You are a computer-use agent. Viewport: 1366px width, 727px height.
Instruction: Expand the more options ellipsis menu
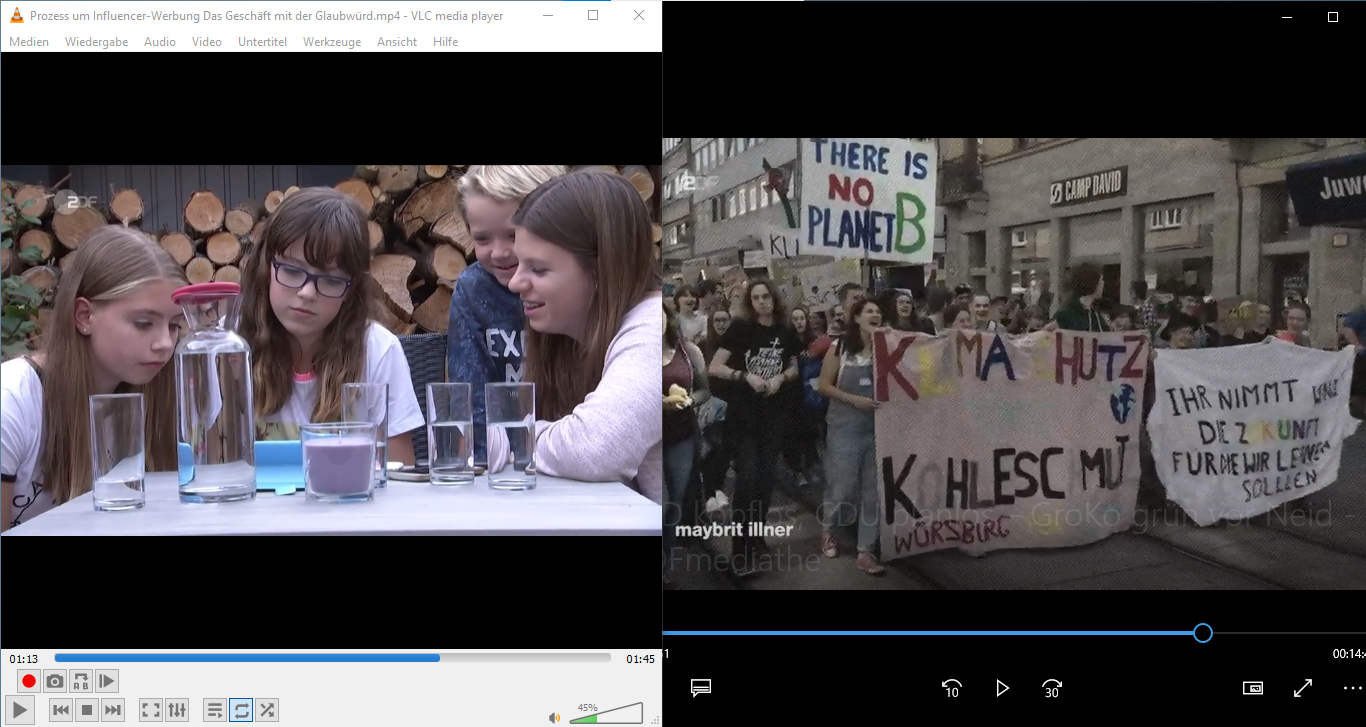point(1352,688)
